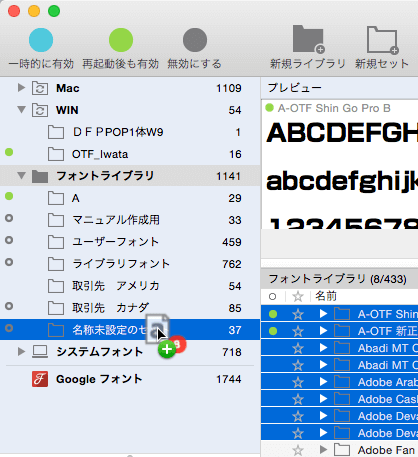The image size is (418, 457).
Task: Click folder icon of set A
Action: [x=56, y=198]
